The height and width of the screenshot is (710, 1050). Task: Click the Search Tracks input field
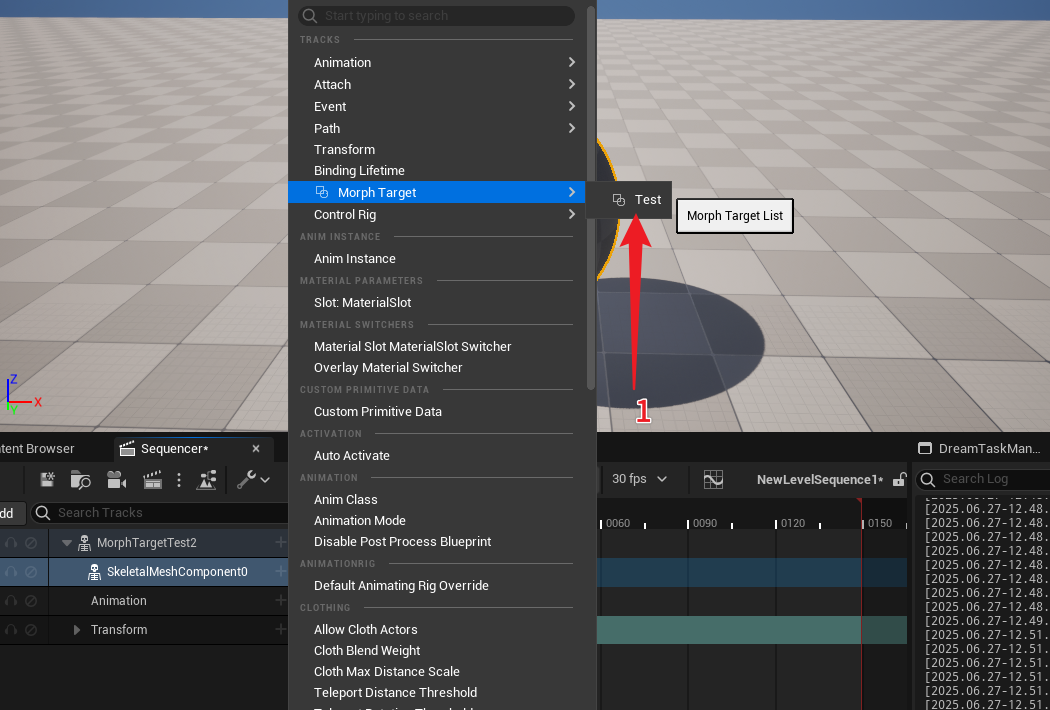click(161, 512)
